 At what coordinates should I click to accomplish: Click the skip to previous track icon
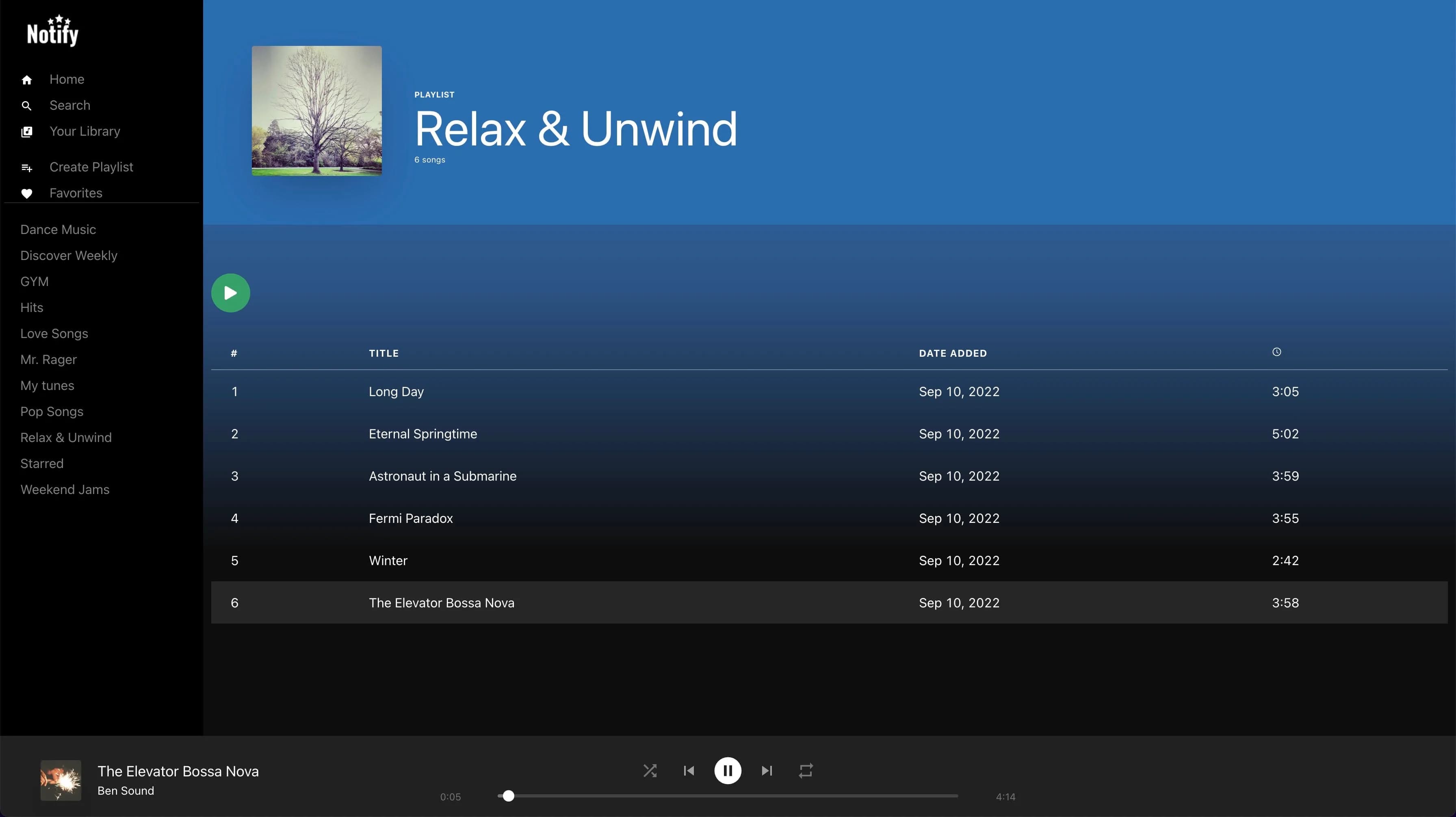point(689,770)
